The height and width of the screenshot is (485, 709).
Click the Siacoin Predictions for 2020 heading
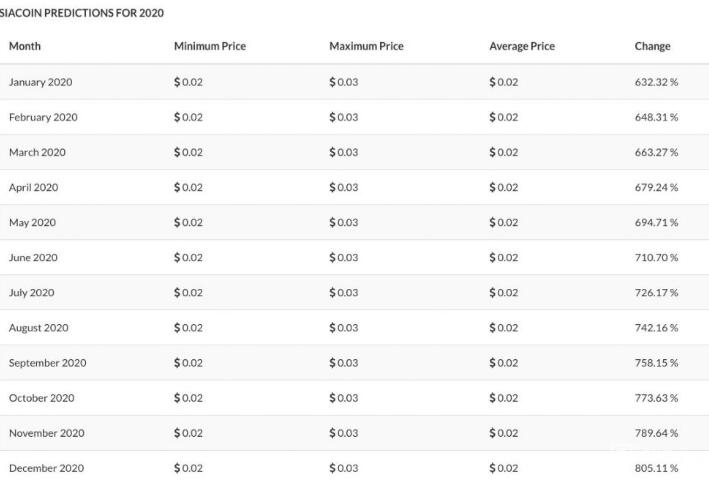[x=82, y=13]
